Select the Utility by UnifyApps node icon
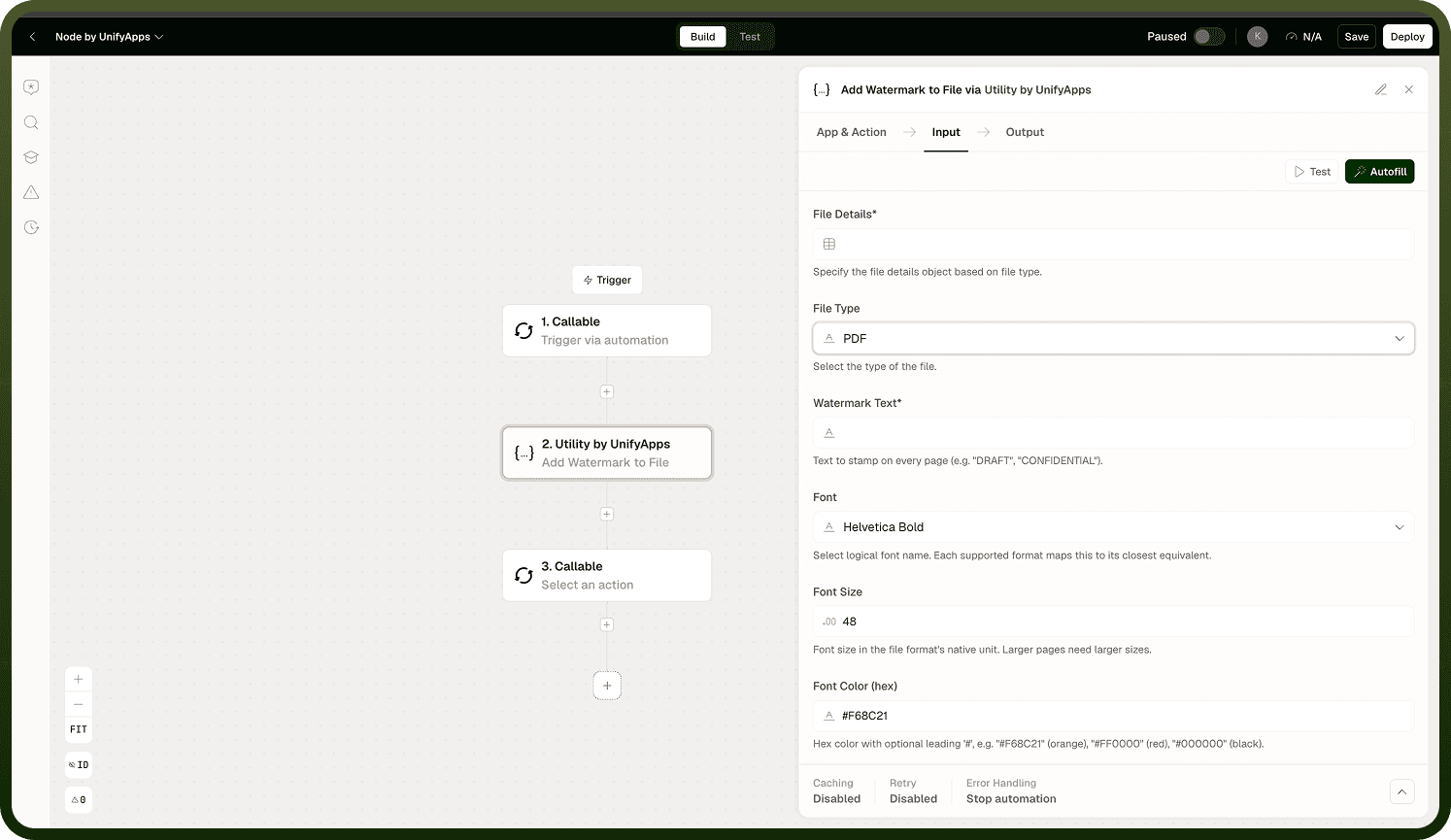1451x840 pixels. coord(524,454)
